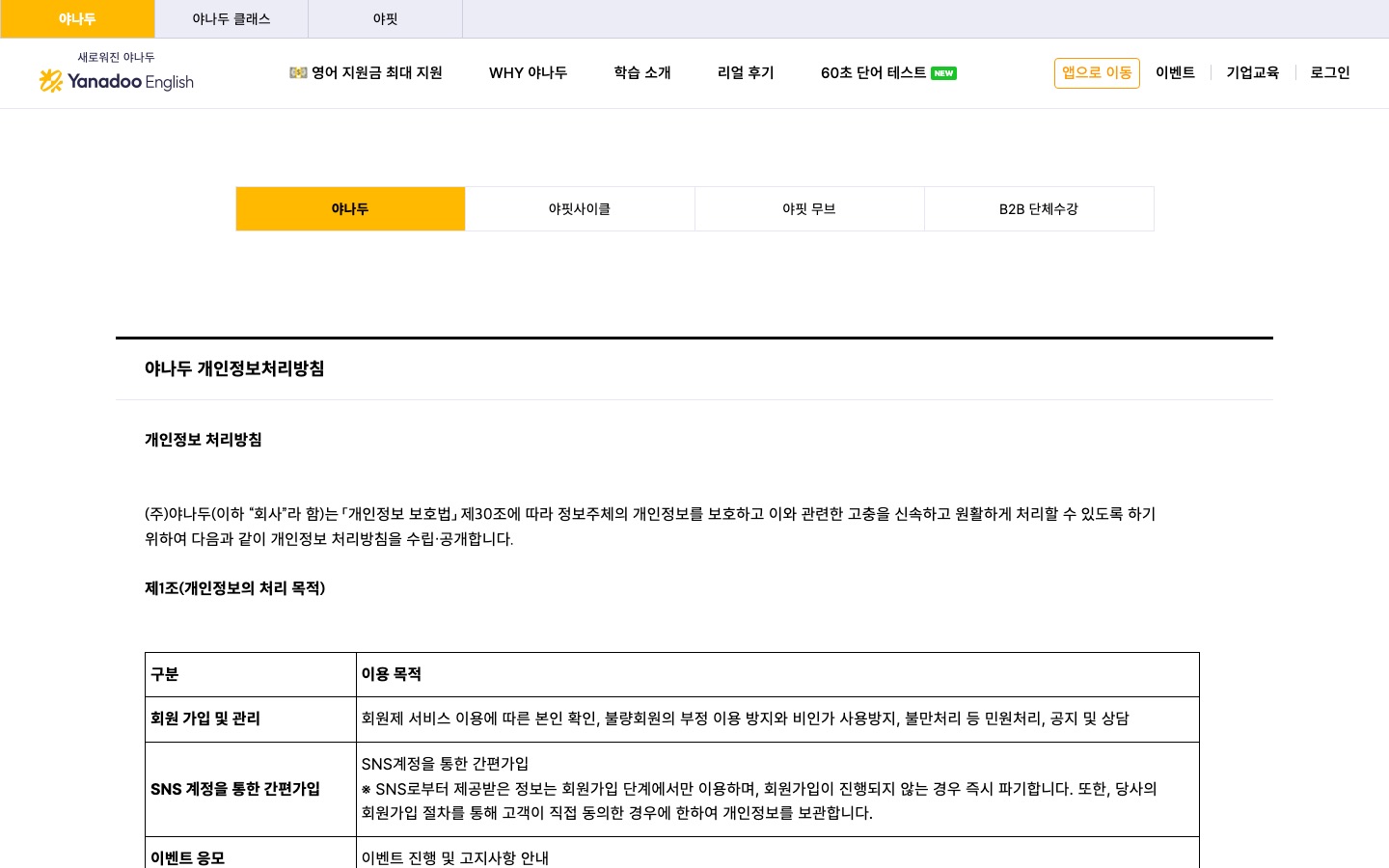Screen dimensions: 1389x868
Task: Click the SNS계정을 통한 간편가입 description cell
Action: click(x=777, y=789)
